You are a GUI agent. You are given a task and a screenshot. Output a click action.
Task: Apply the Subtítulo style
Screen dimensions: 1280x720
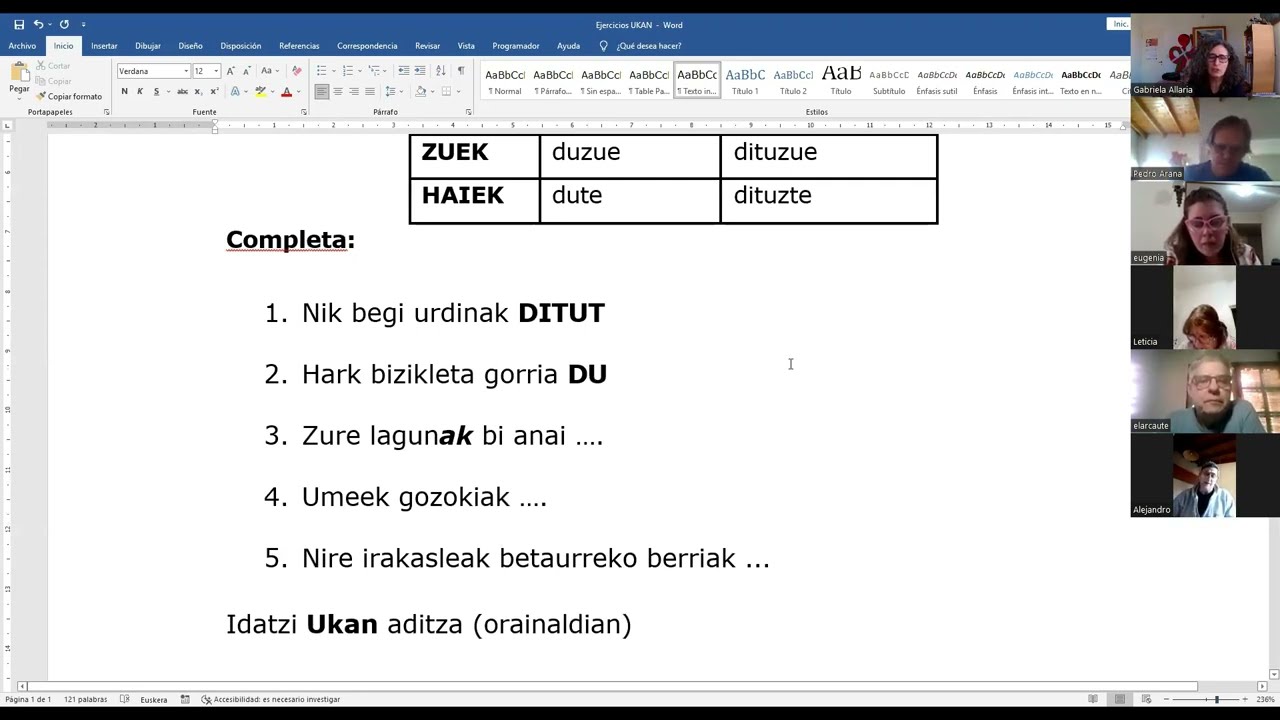[x=889, y=81]
